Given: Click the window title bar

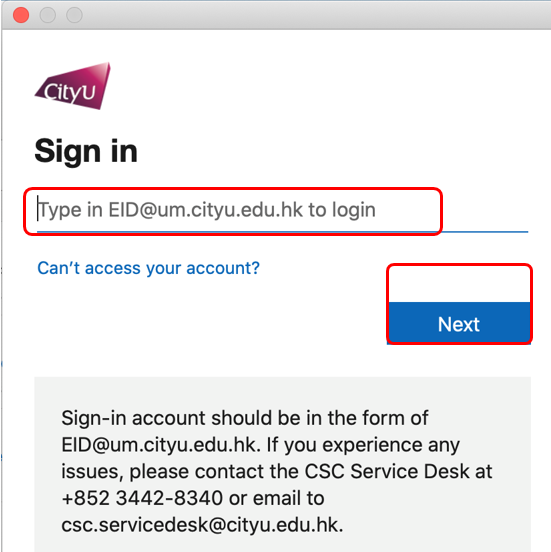Looking at the screenshot, I should point(275,15).
